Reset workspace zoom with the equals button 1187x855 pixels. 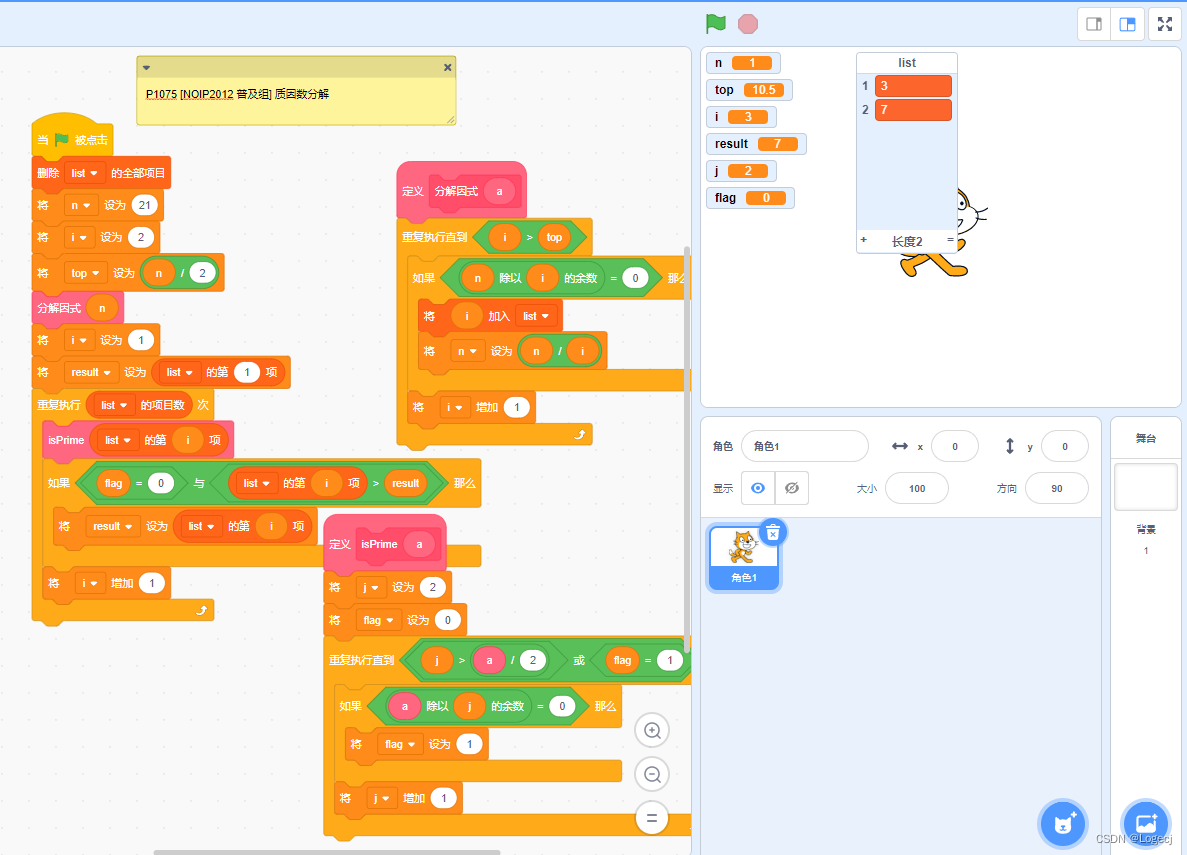[x=652, y=818]
